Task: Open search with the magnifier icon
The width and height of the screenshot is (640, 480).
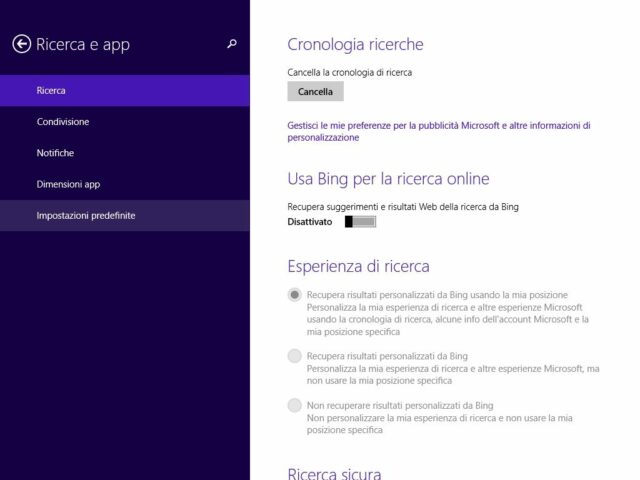Action: [232, 44]
